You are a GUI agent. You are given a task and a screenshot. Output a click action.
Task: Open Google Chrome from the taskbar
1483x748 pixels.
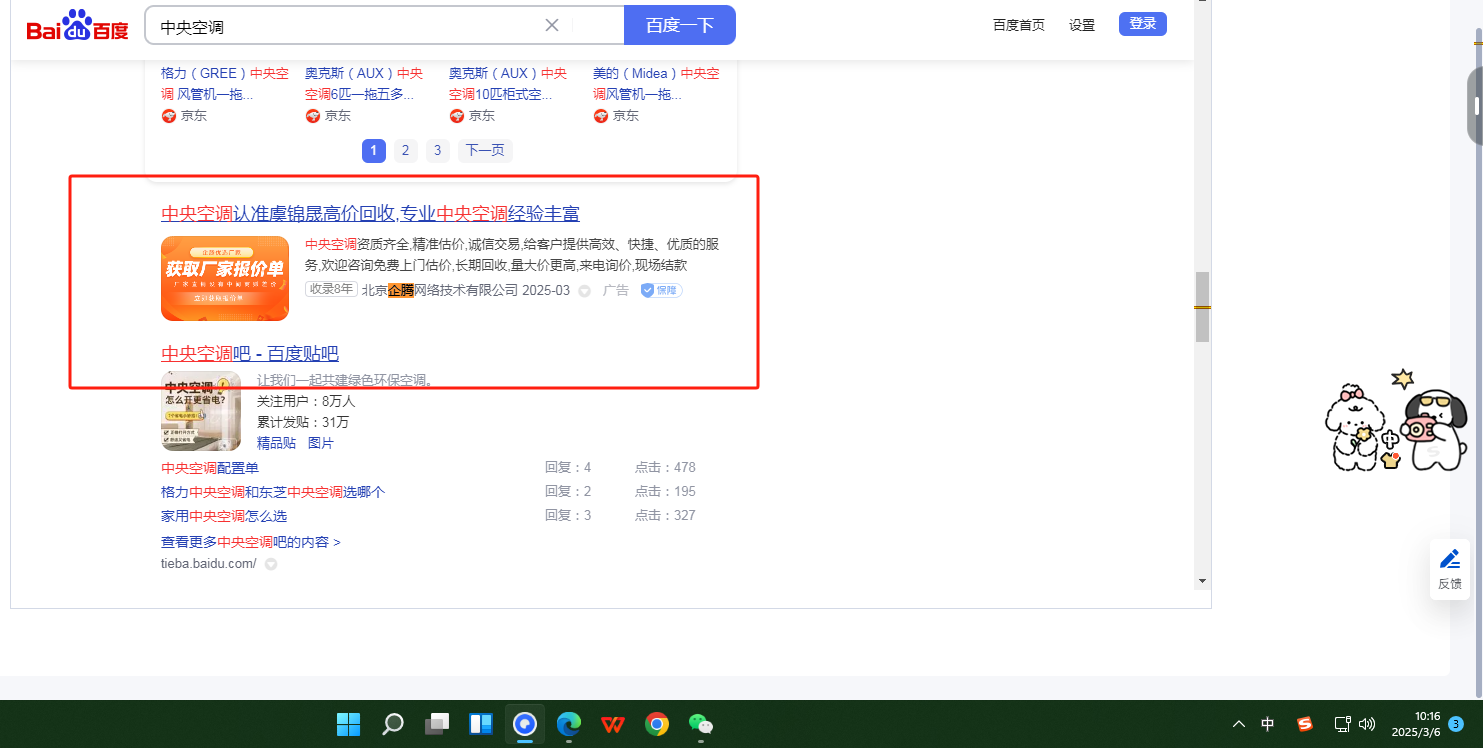[657, 724]
